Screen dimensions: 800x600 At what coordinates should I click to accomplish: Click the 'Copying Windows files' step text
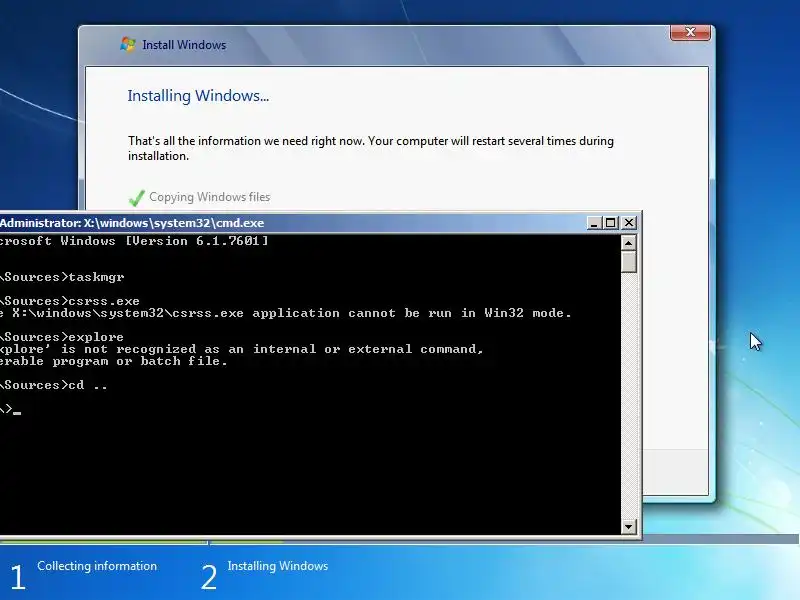point(209,197)
